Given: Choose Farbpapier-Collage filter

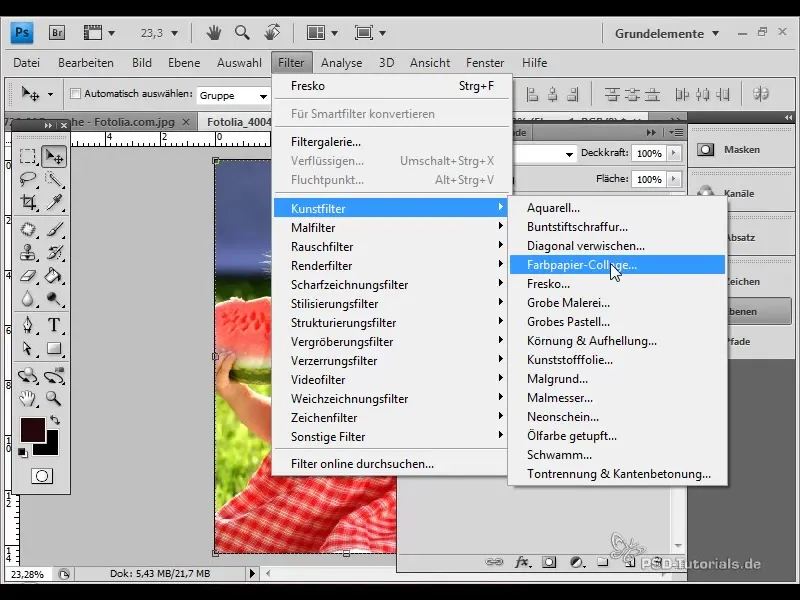Looking at the screenshot, I should click(617, 265).
